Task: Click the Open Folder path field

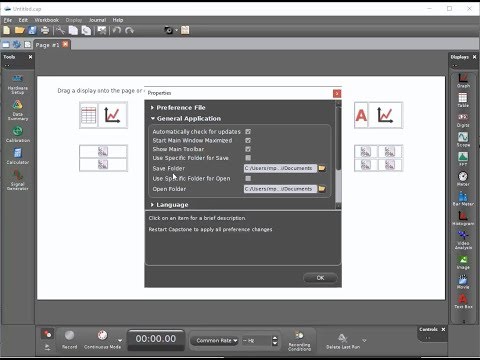Action: [x=280, y=189]
